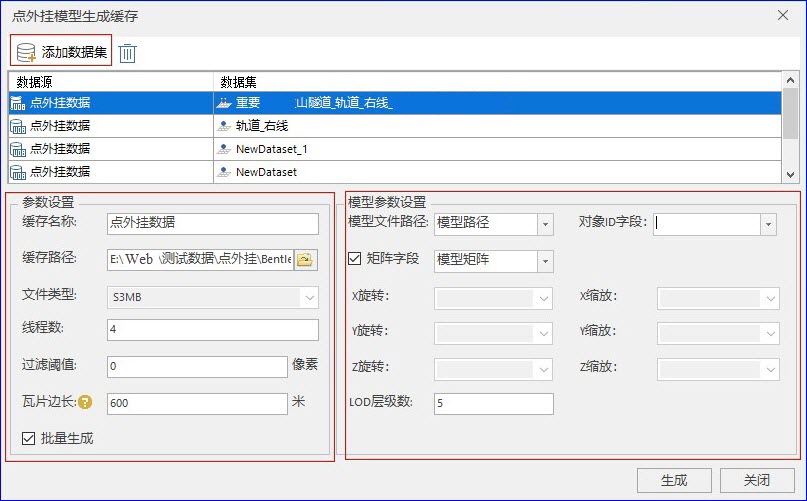Open folder browse icon beside 缓存路径

tap(306, 259)
